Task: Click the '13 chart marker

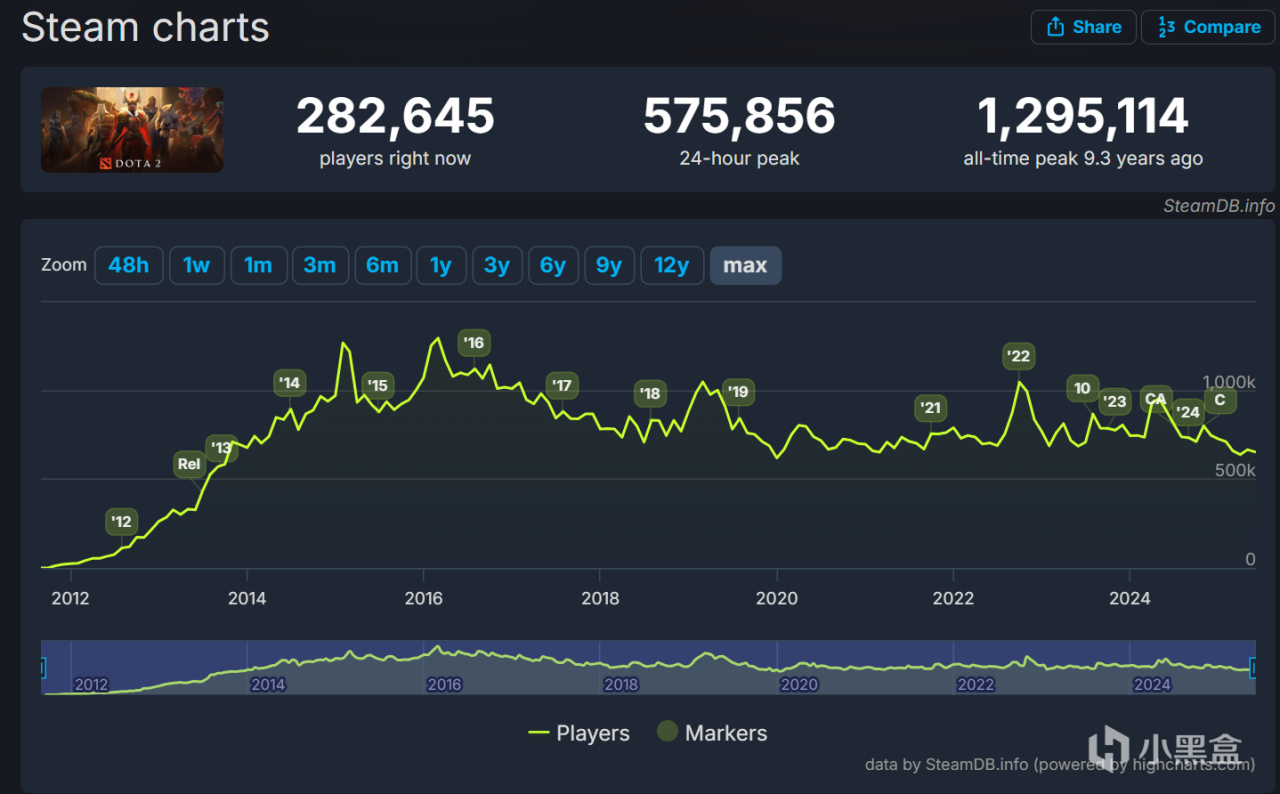Action: click(222, 448)
